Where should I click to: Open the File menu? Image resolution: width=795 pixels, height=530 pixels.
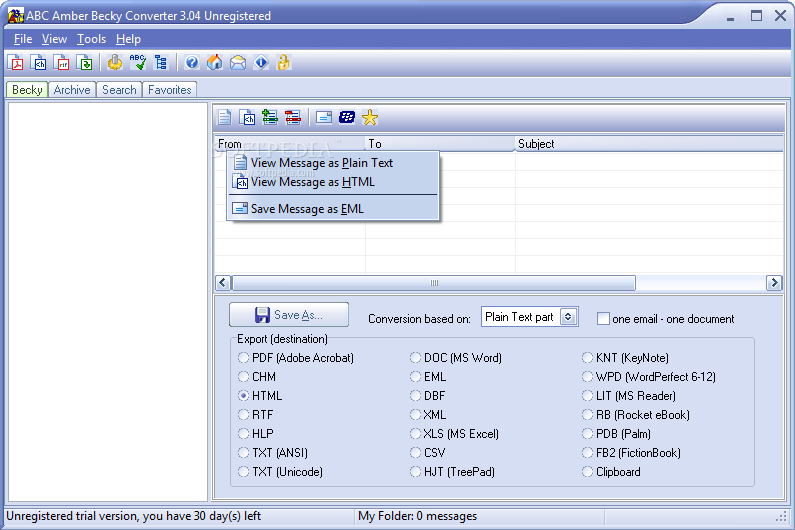[x=23, y=39]
